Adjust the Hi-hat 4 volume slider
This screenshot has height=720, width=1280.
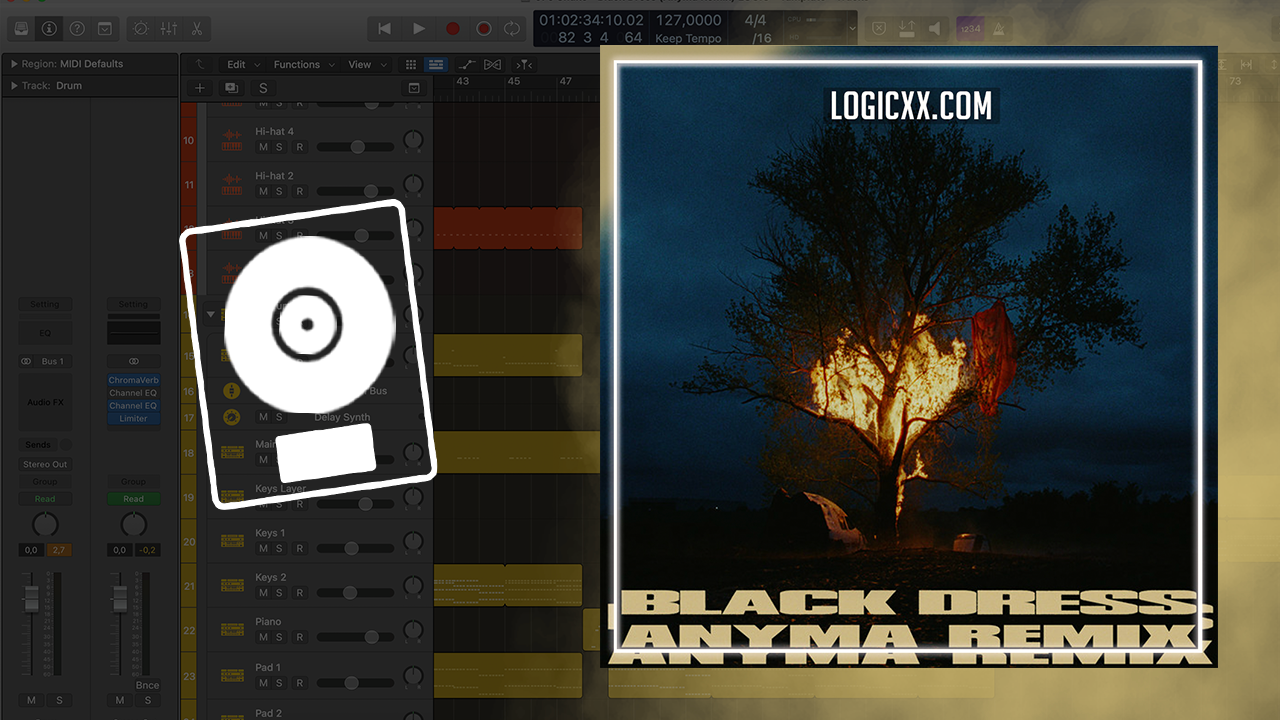coord(355,147)
